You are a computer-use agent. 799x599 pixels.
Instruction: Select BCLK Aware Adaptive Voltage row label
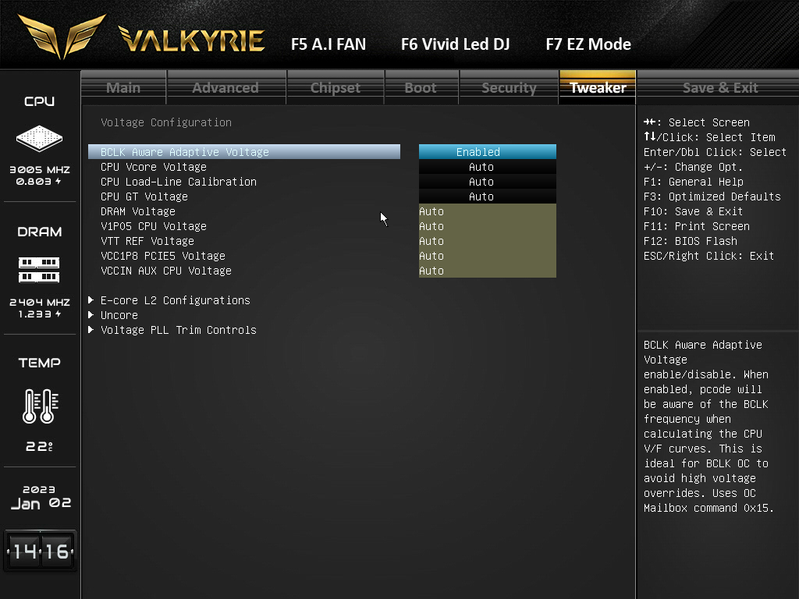coord(244,152)
